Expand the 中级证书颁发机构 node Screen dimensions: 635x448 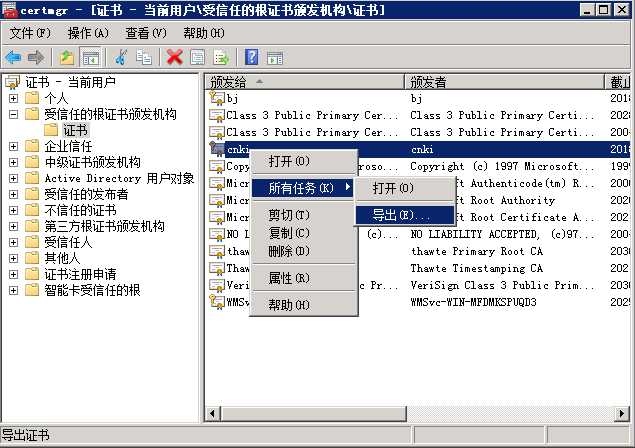[13, 162]
